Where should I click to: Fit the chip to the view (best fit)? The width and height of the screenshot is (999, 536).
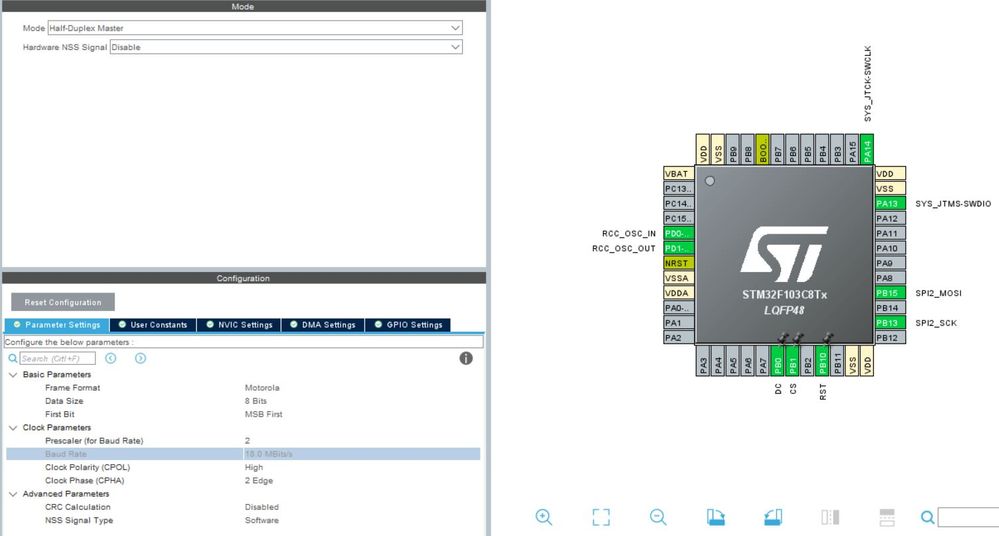pyautogui.click(x=601, y=517)
